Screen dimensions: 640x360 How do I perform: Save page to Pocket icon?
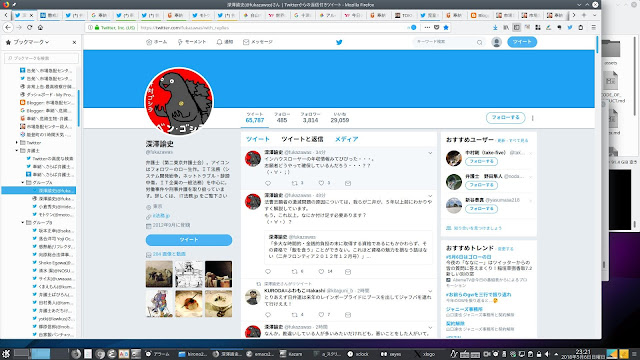pos(436,27)
